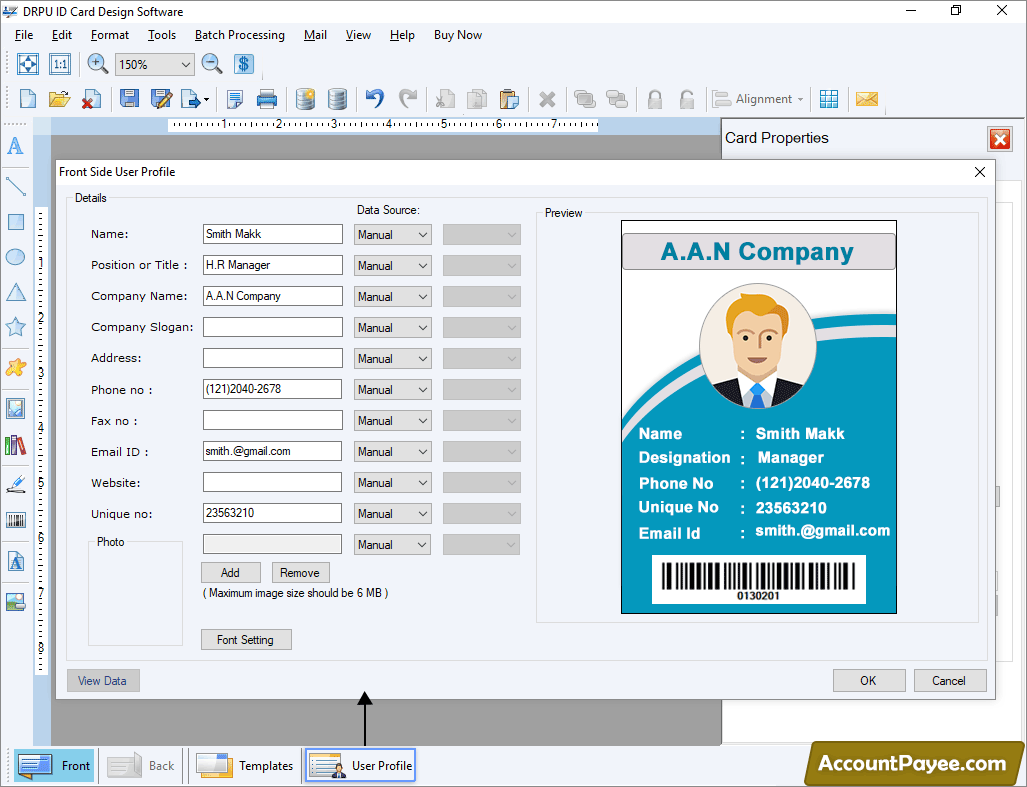Open Data Source dropdown for Unique no
The width and height of the screenshot is (1027, 787).
tap(392, 514)
